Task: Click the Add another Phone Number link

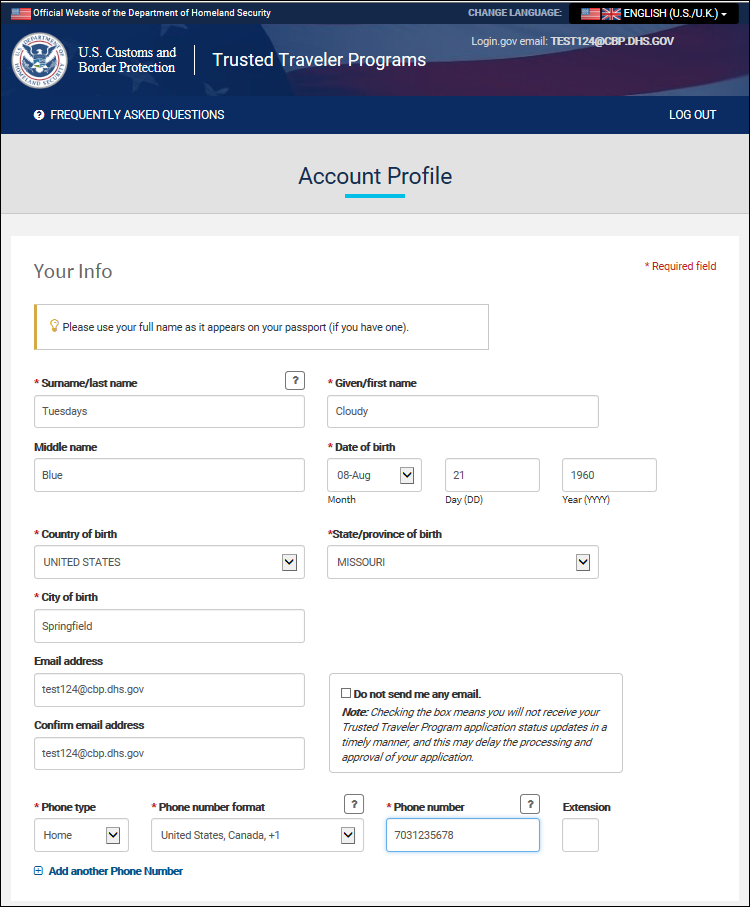Action: (115, 871)
